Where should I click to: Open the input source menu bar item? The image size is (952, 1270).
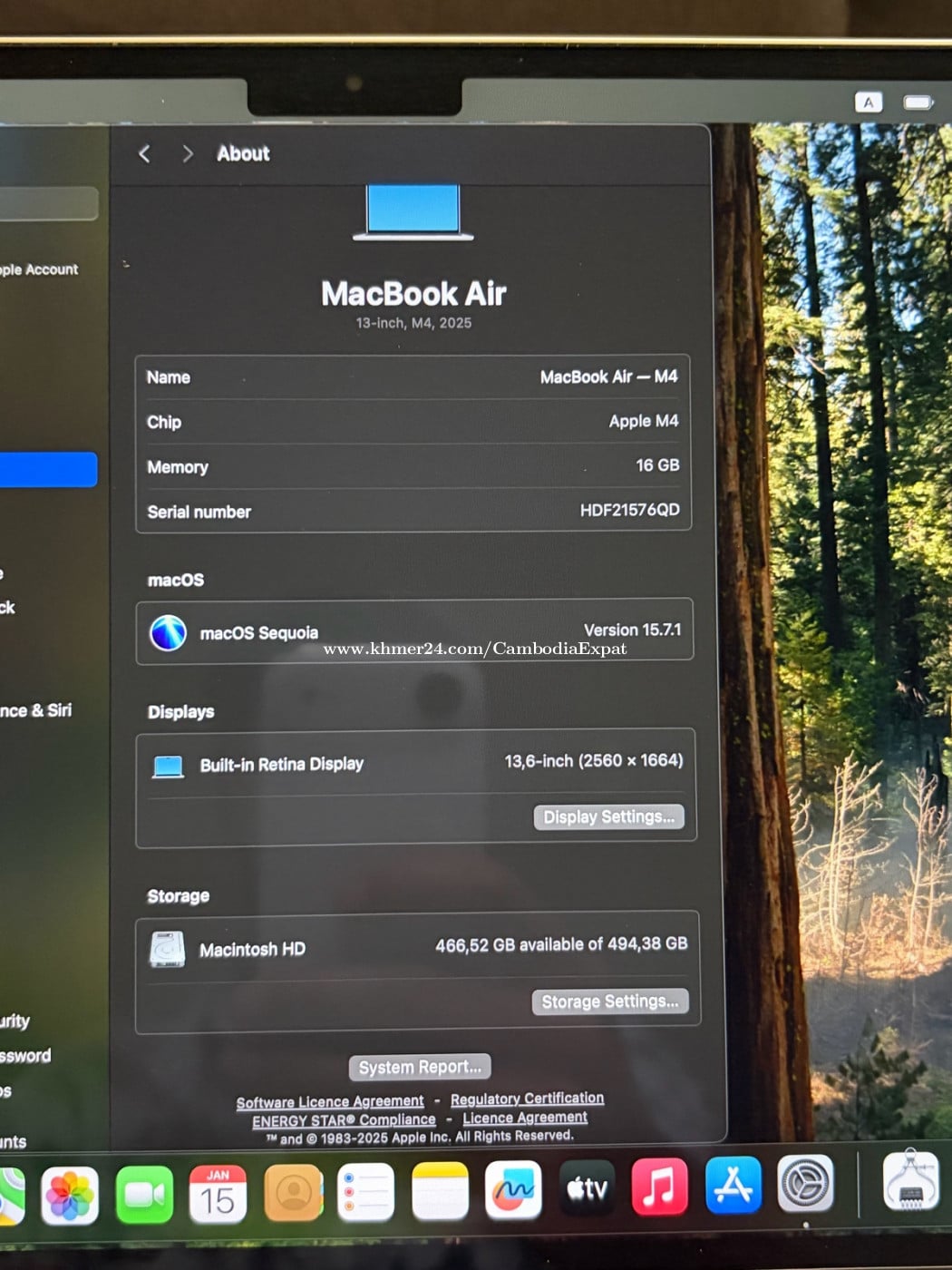[868, 103]
